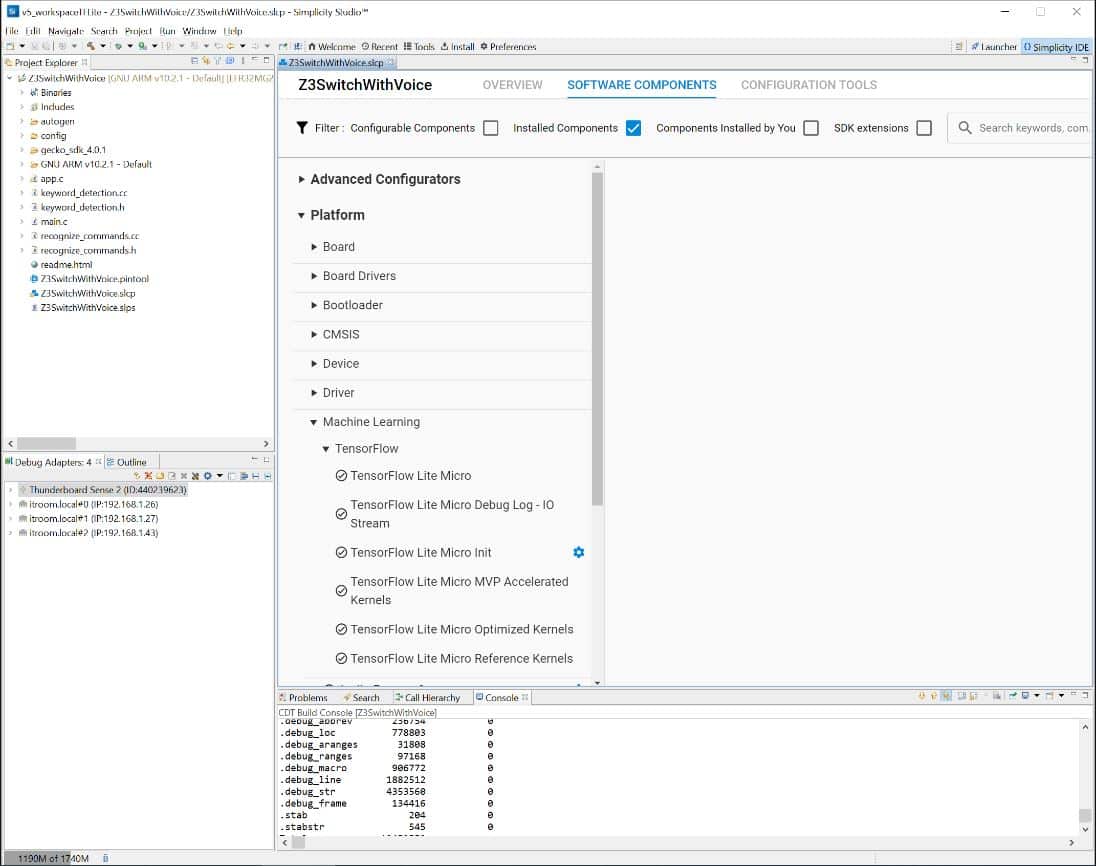
Task: Open the Welcome home page
Action: [x=331, y=47]
